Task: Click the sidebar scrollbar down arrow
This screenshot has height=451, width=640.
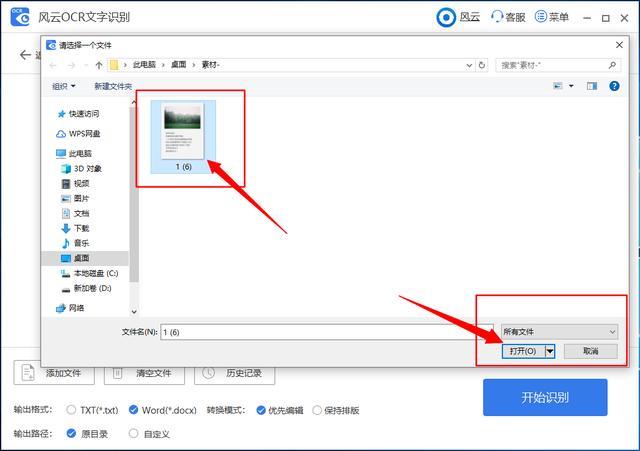Action: [134, 312]
